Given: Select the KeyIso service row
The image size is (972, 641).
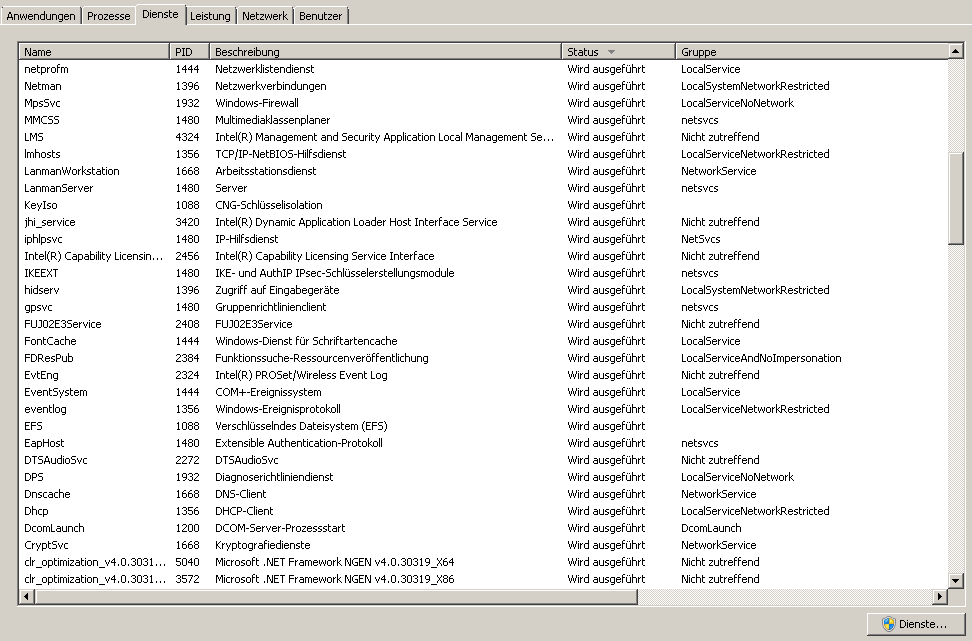Looking at the screenshot, I should [x=484, y=205].
